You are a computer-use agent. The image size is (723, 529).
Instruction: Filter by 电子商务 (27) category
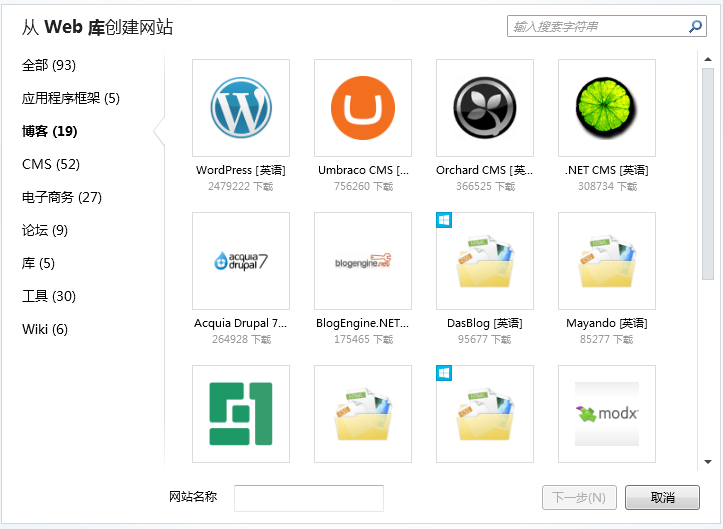coord(62,197)
